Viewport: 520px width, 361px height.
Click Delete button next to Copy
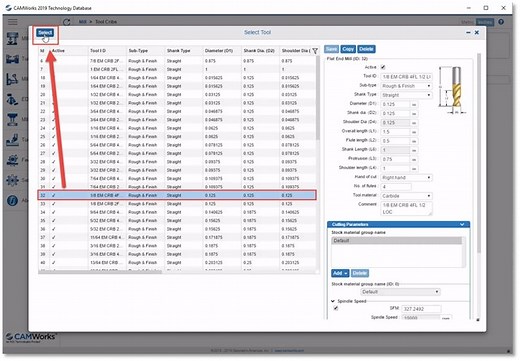(366, 49)
